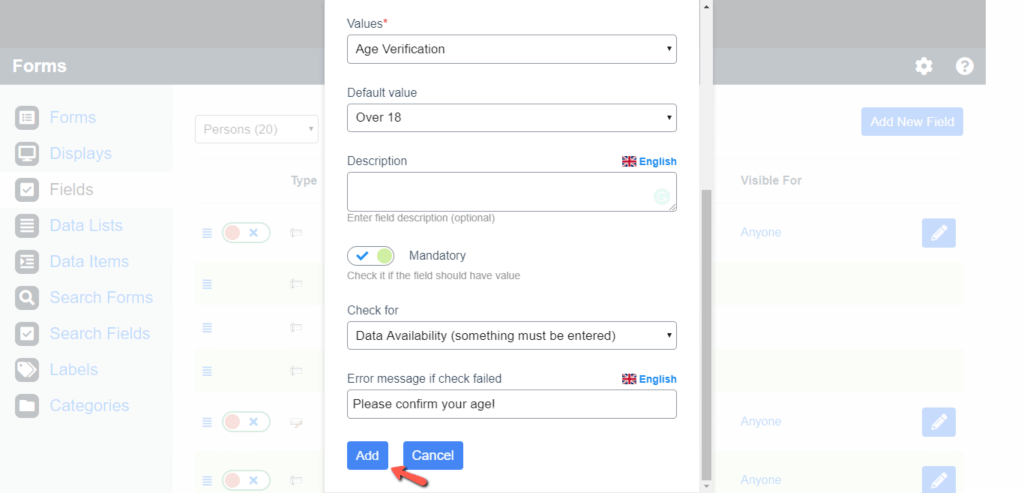This screenshot has height=493, width=1024.
Task: Open the settings gear in Forms header
Action: click(923, 66)
